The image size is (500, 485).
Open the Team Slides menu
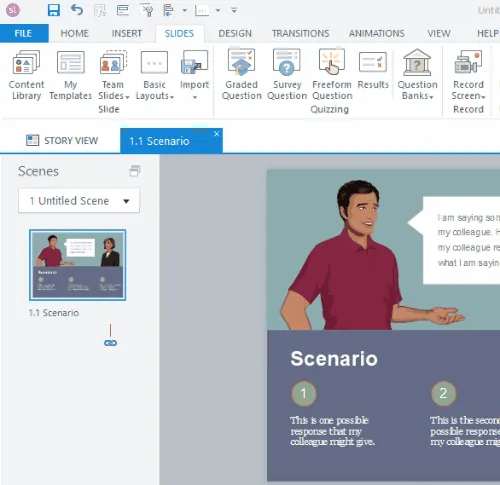pyautogui.click(x=113, y=75)
